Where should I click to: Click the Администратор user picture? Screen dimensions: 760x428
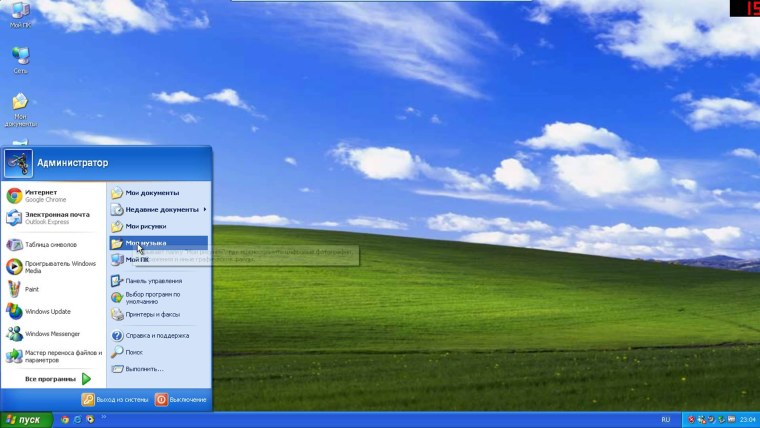click(18, 163)
